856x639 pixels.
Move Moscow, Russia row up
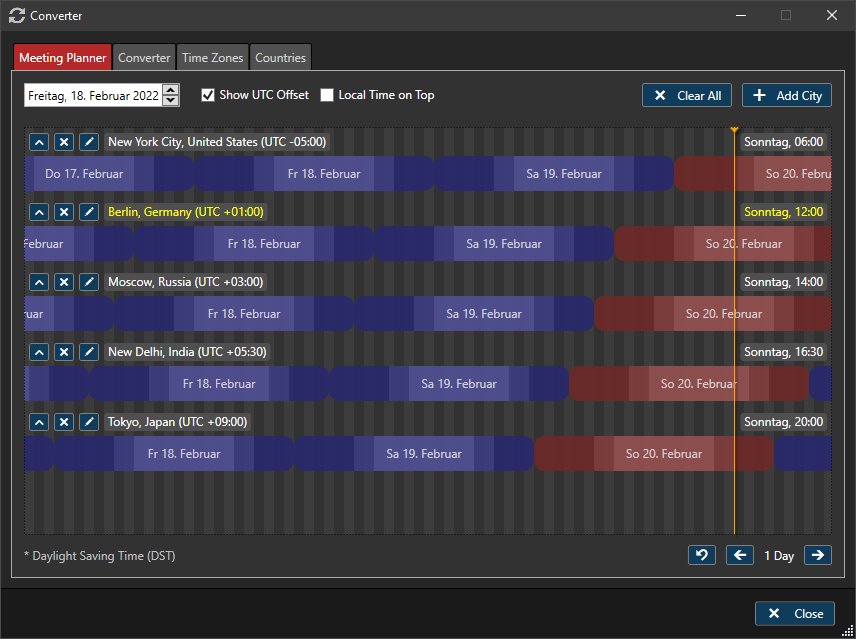(38, 282)
